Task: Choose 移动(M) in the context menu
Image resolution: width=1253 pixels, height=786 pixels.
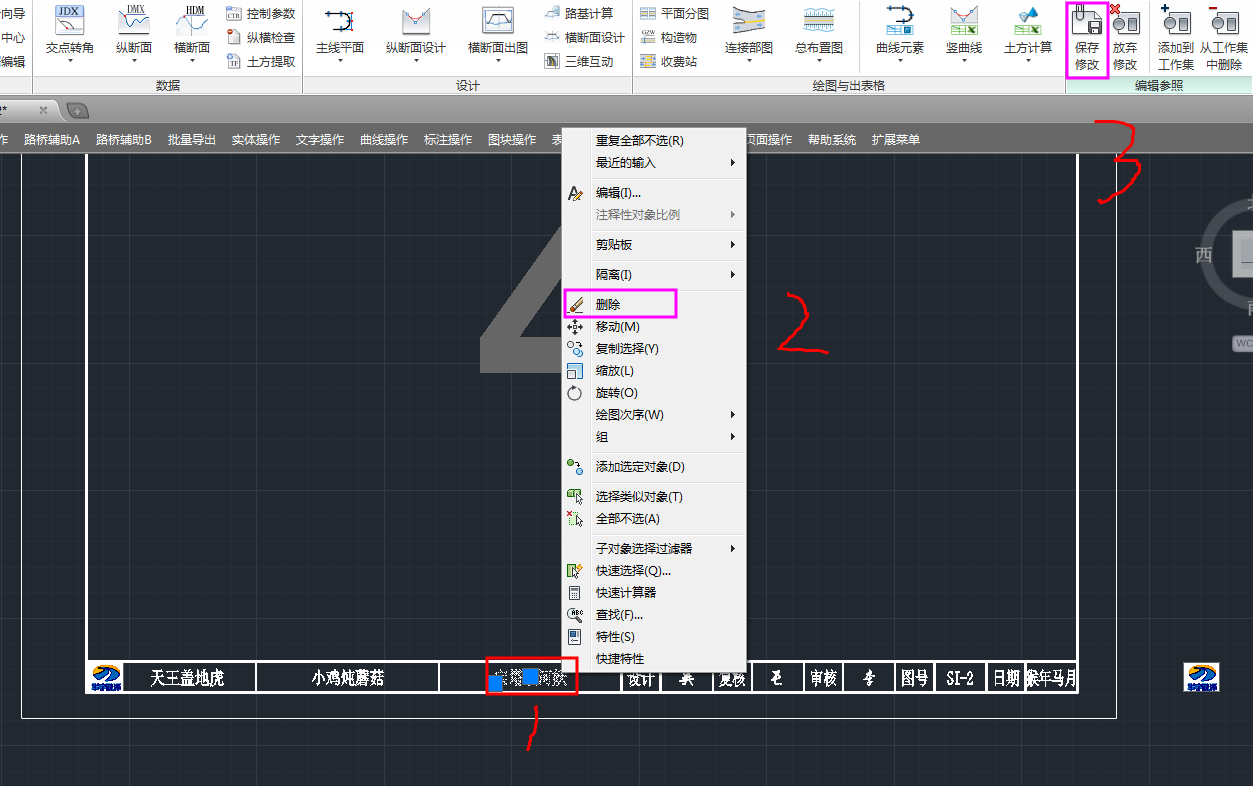Action: (x=654, y=327)
